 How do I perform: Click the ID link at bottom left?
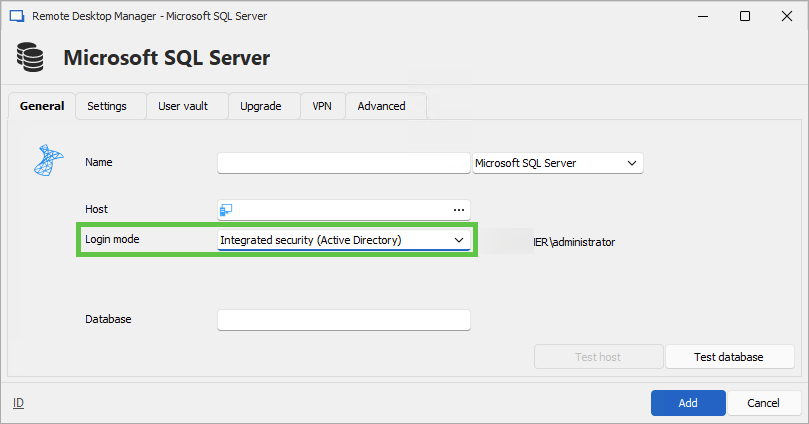19,403
